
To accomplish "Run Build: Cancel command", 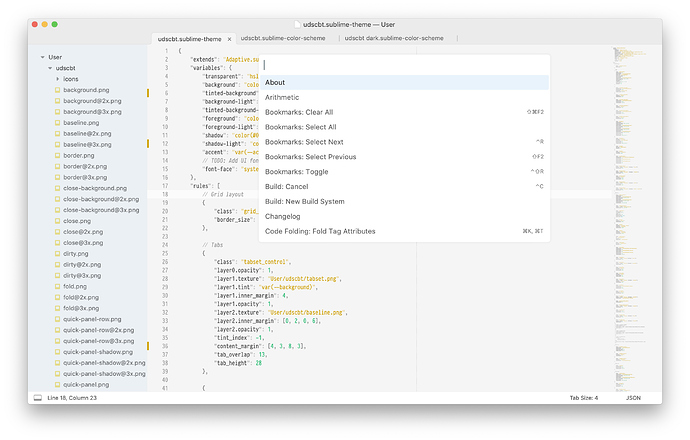I will tap(404, 187).
